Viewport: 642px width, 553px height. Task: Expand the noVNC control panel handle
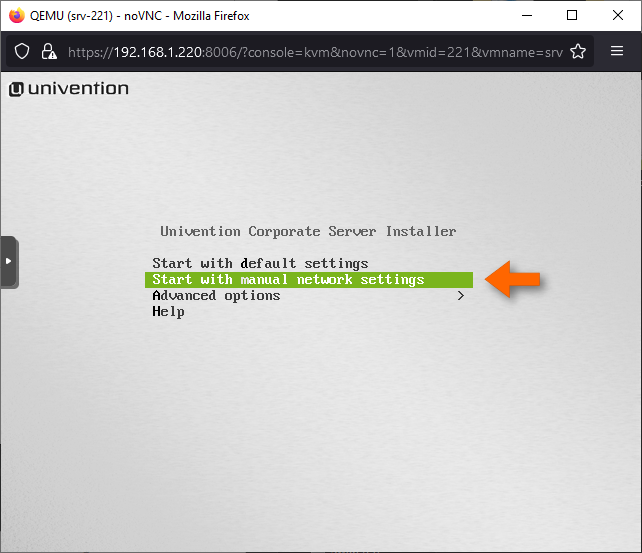(x=8, y=262)
